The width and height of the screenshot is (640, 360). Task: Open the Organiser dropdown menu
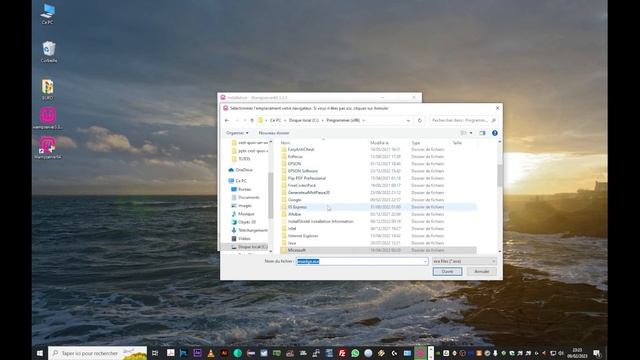click(x=237, y=133)
